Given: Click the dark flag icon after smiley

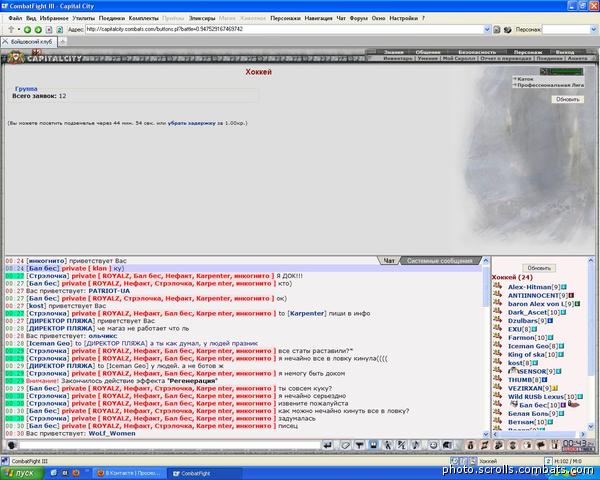Looking at the screenshot, I should coord(447,445).
